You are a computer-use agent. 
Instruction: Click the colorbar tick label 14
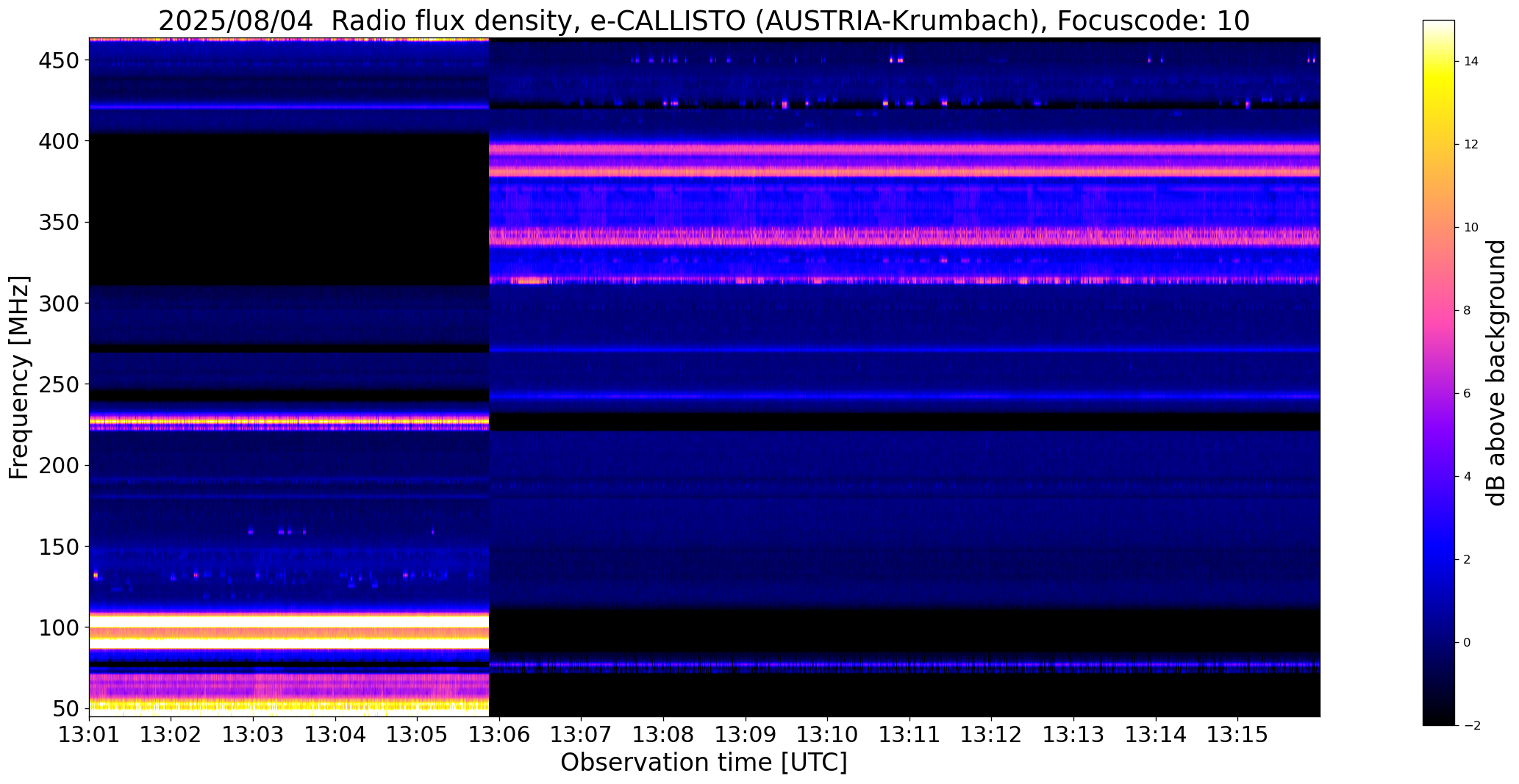[1471, 62]
